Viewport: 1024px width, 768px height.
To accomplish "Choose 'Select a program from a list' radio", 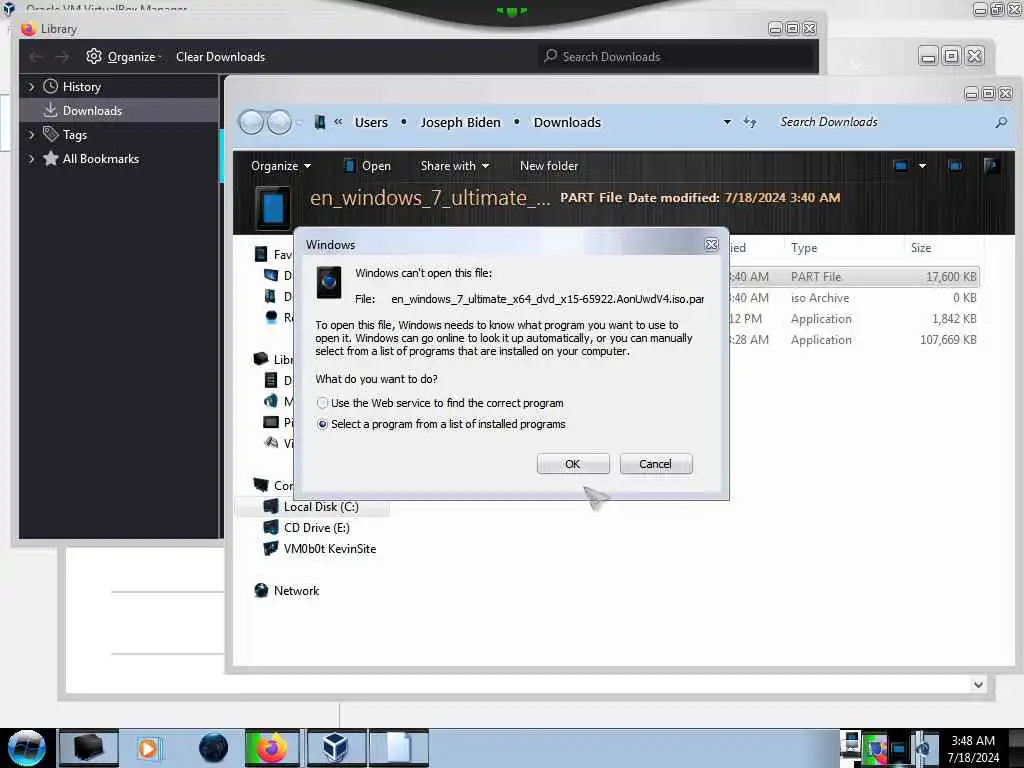I will pos(322,424).
